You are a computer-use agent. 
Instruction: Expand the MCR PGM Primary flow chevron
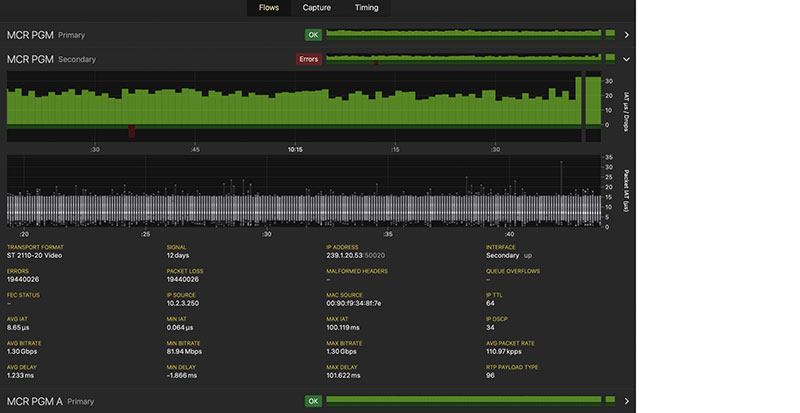pos(626,35)
